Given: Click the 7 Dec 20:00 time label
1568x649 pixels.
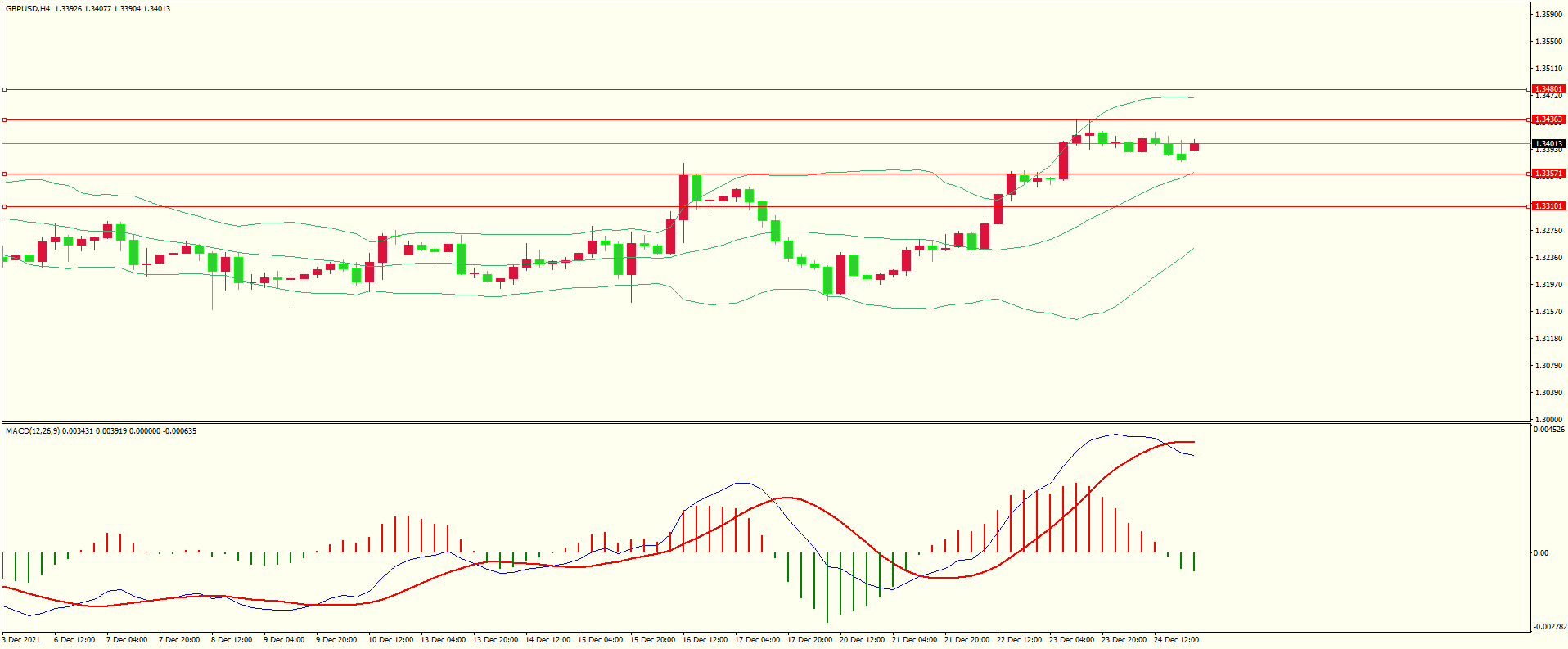Looking at the screenshot, I should [179, 640].
